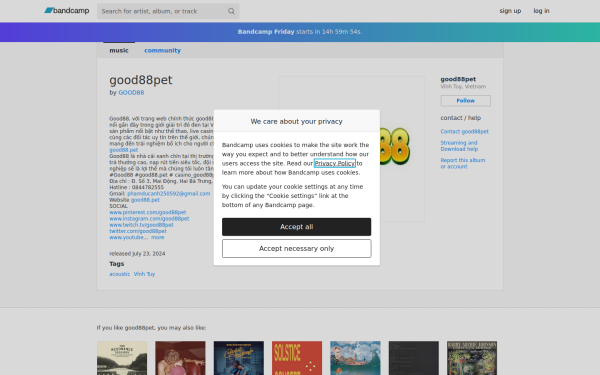The image size is (600, 375).
Task: Switch to the music tab
Action: click(x=119, y=50)
